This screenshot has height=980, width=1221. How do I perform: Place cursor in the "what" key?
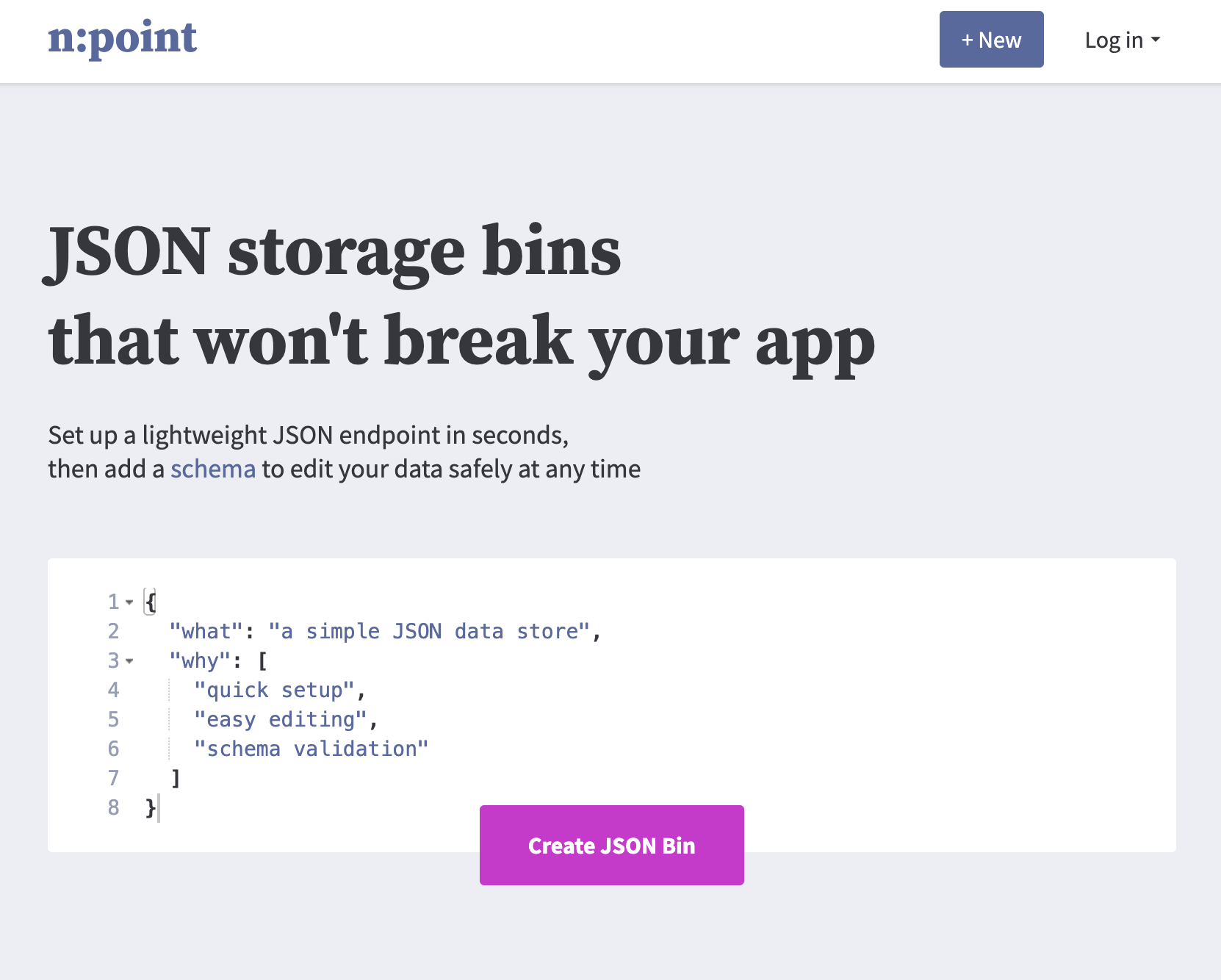click(x=206, y=632)
